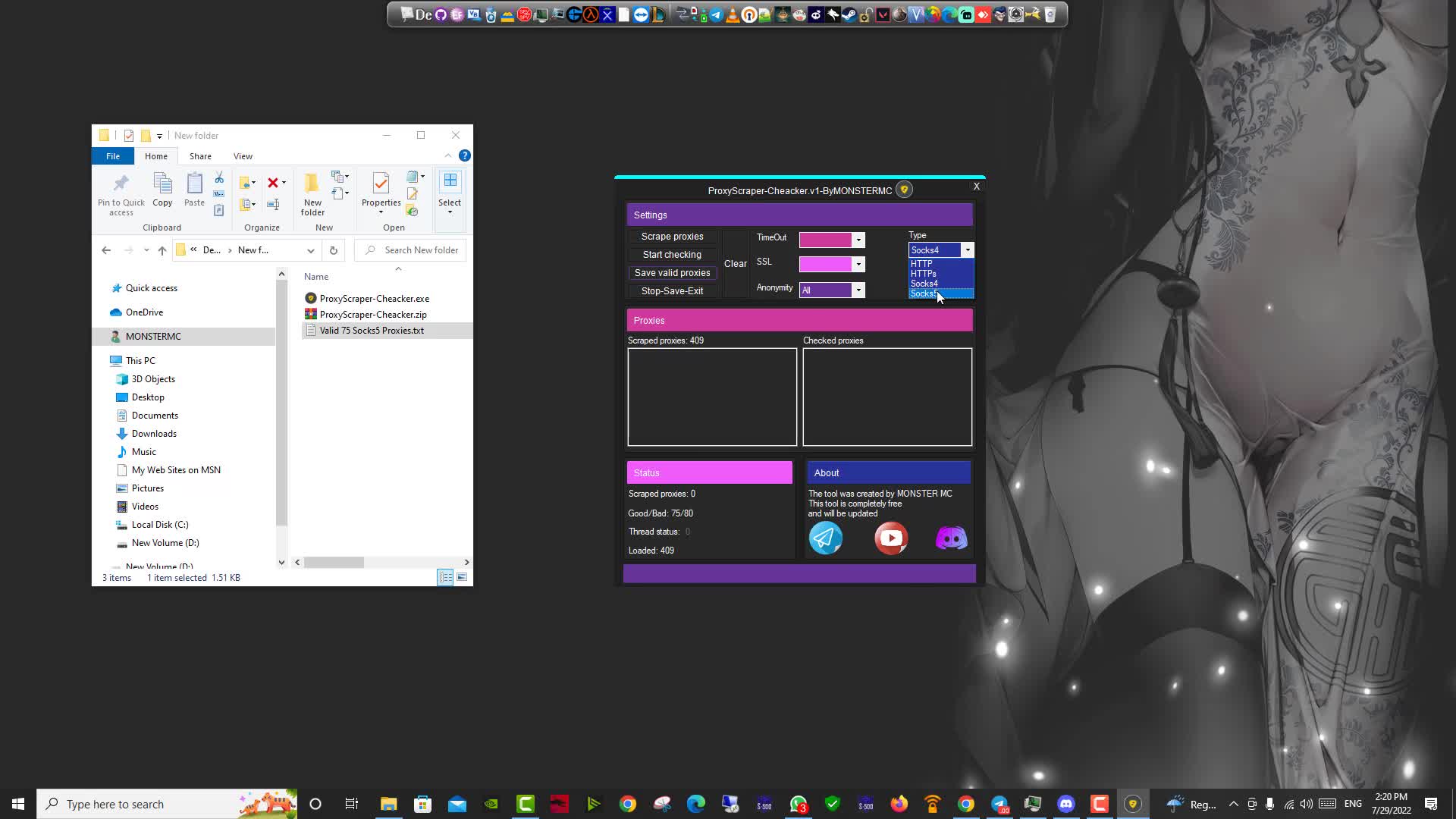Click the Refresh icon beside address bar
The width and height of the screenshot is (1456, 819).
coord(333,250)
